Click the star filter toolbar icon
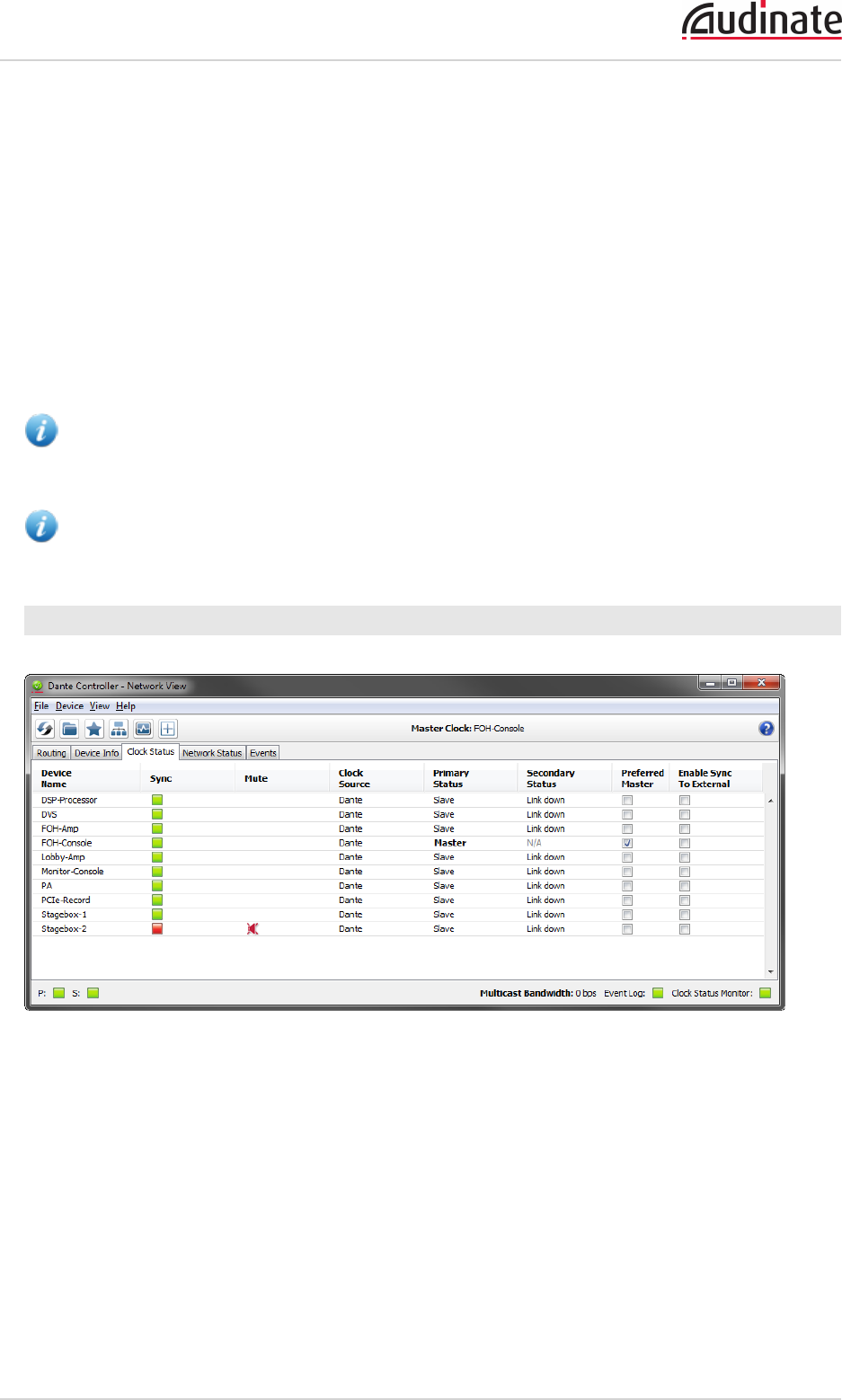The image size is (842, 1400). click(x=93, y=729)
